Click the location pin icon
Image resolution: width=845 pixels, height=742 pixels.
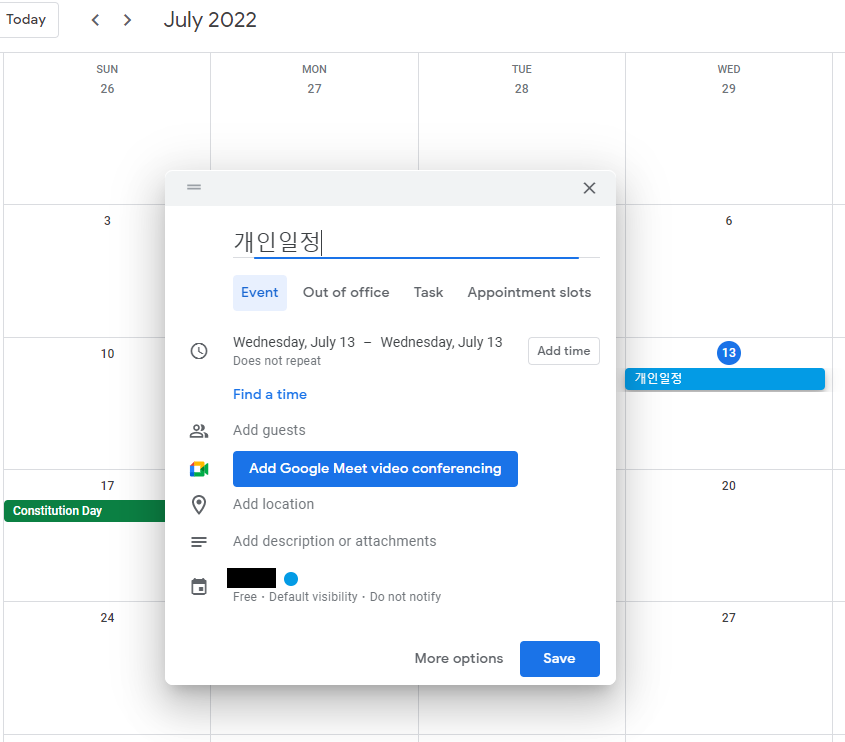point(199,504)
